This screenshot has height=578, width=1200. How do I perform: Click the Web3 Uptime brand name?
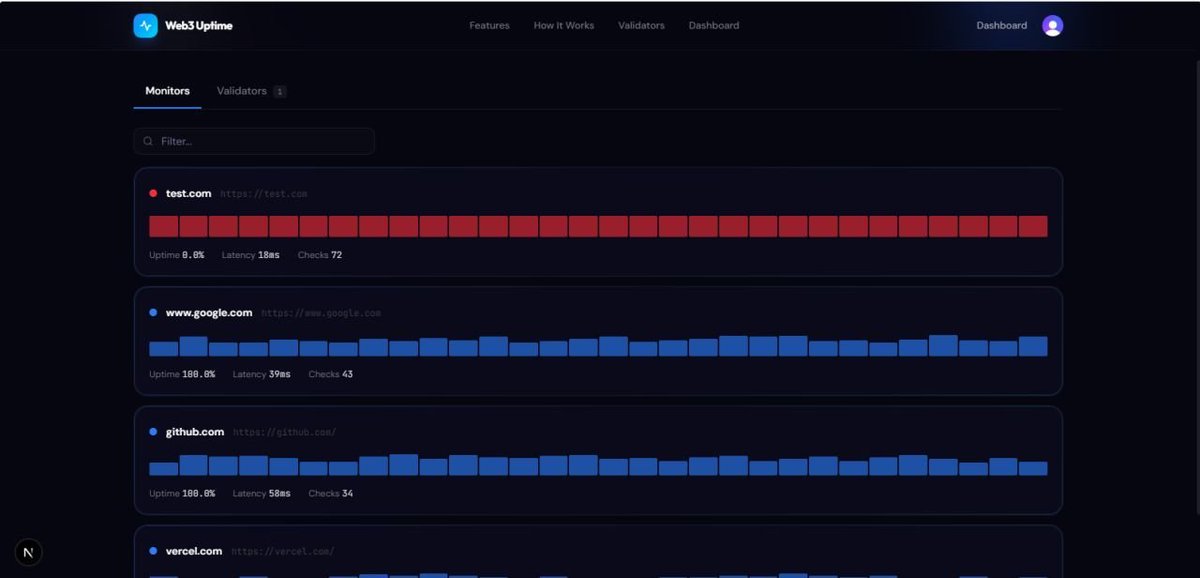(x=199, y=26)
